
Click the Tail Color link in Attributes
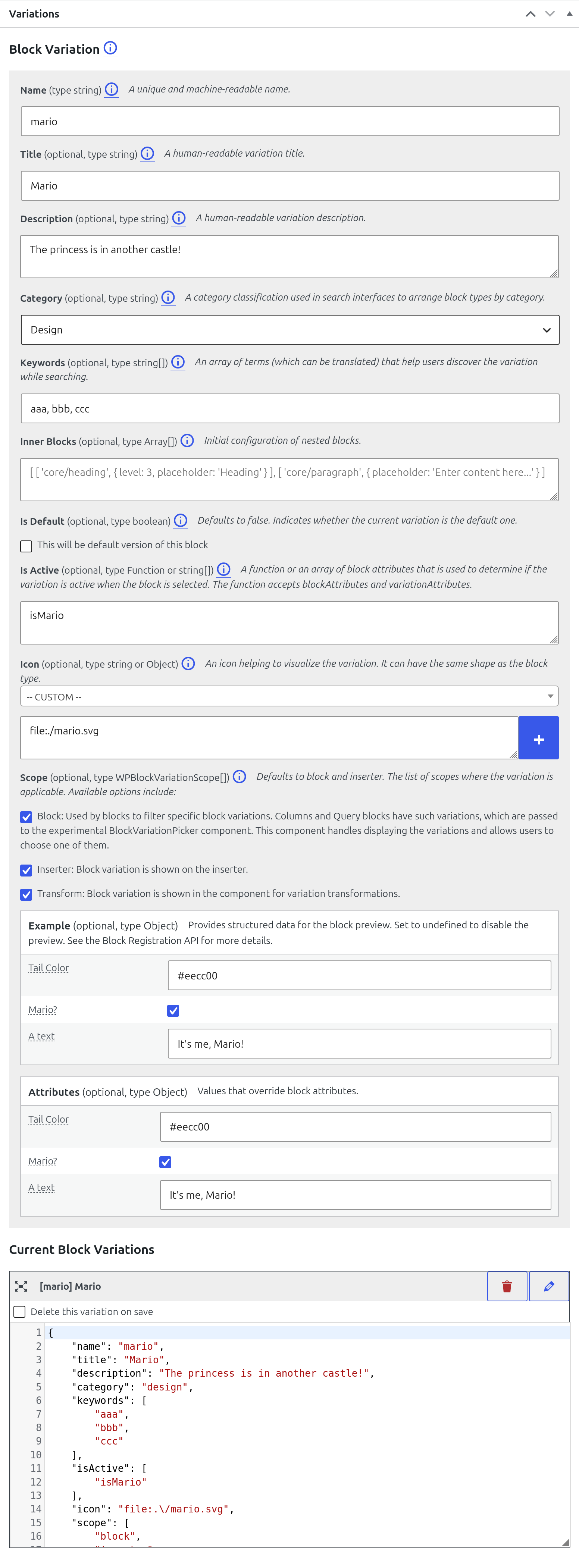(49, 1119)
